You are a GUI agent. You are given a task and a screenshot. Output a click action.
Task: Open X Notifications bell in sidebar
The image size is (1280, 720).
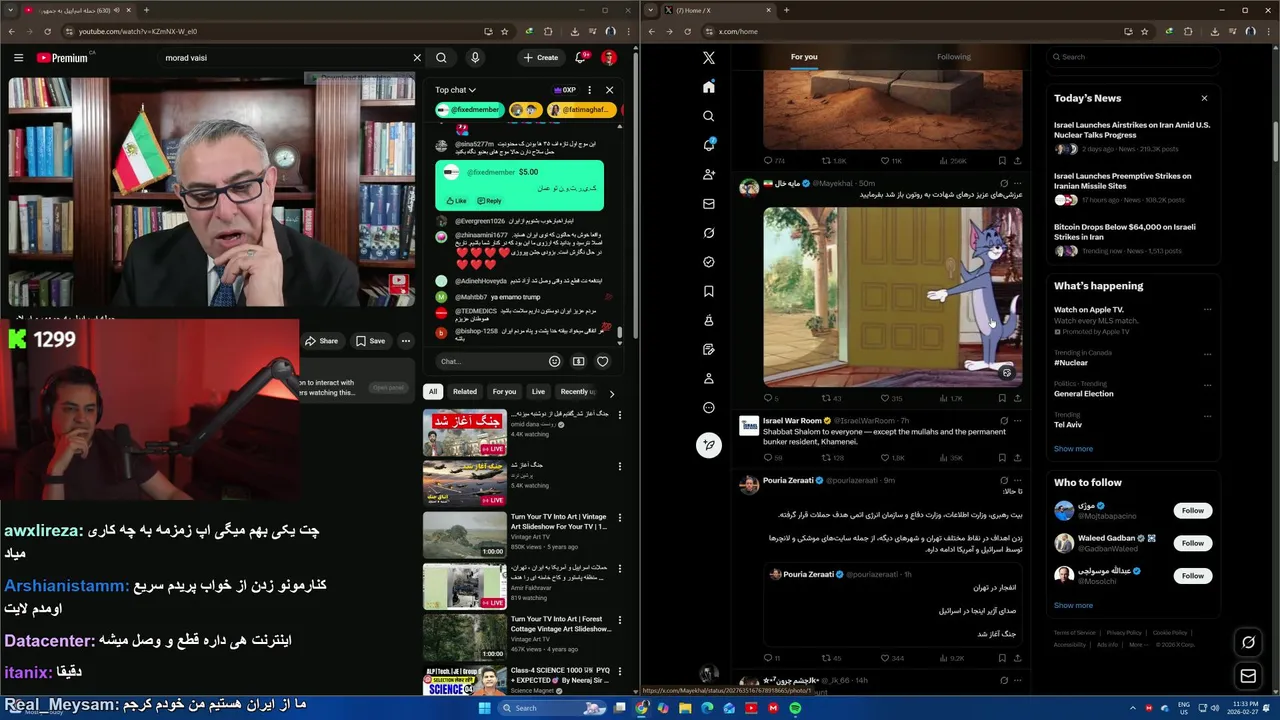point(708,145)
